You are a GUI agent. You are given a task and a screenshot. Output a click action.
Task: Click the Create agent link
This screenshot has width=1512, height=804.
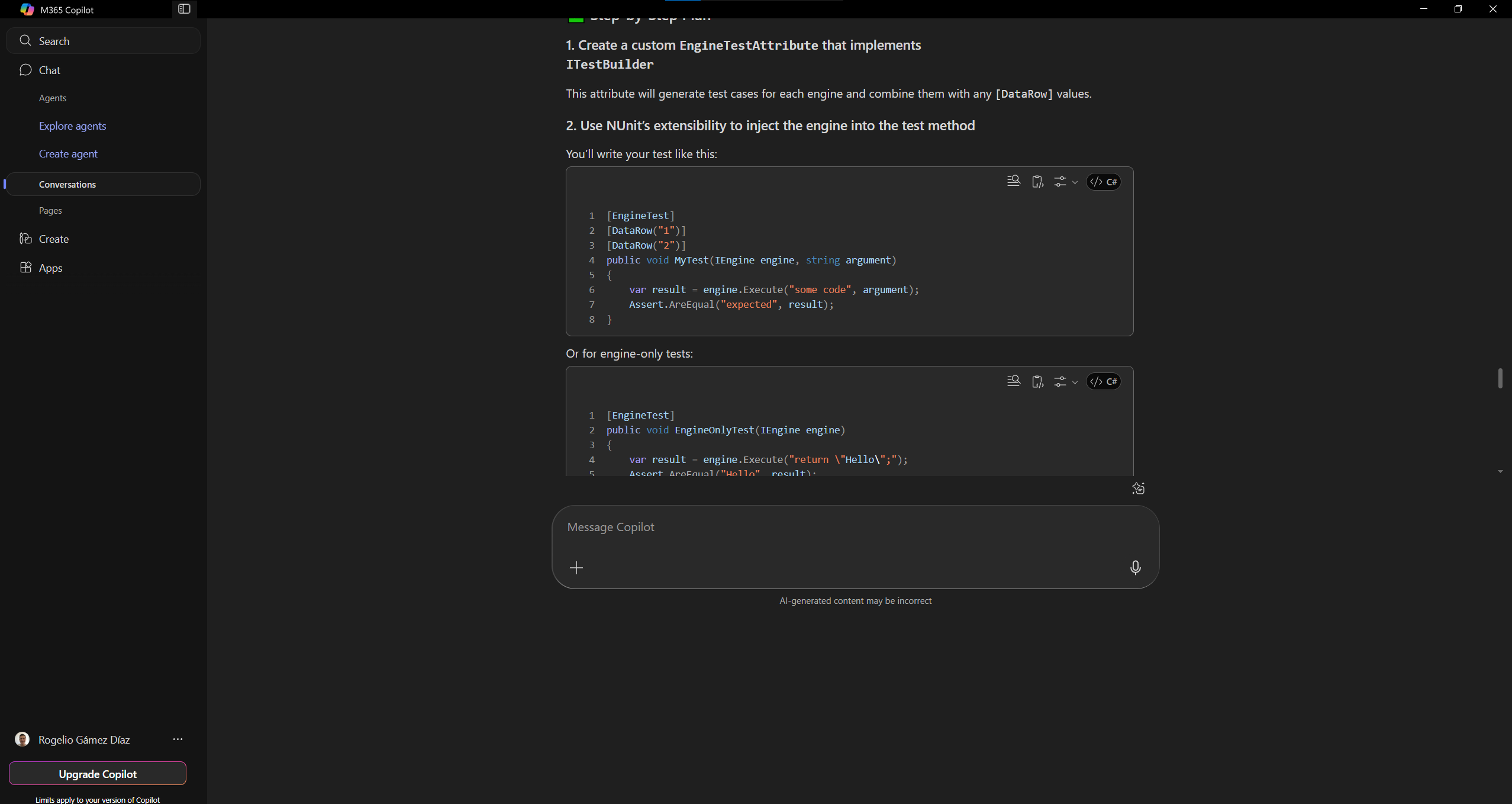point(68,153)
